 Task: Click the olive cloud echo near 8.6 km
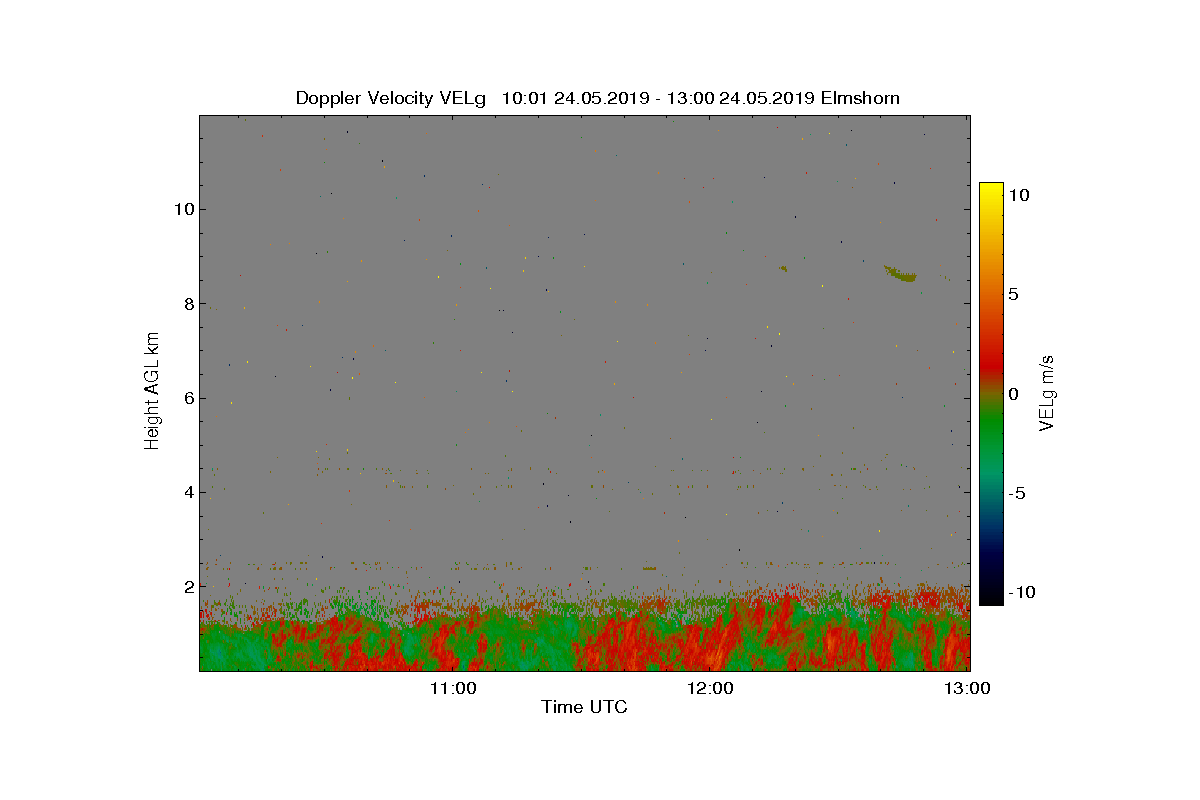[901, 273]
